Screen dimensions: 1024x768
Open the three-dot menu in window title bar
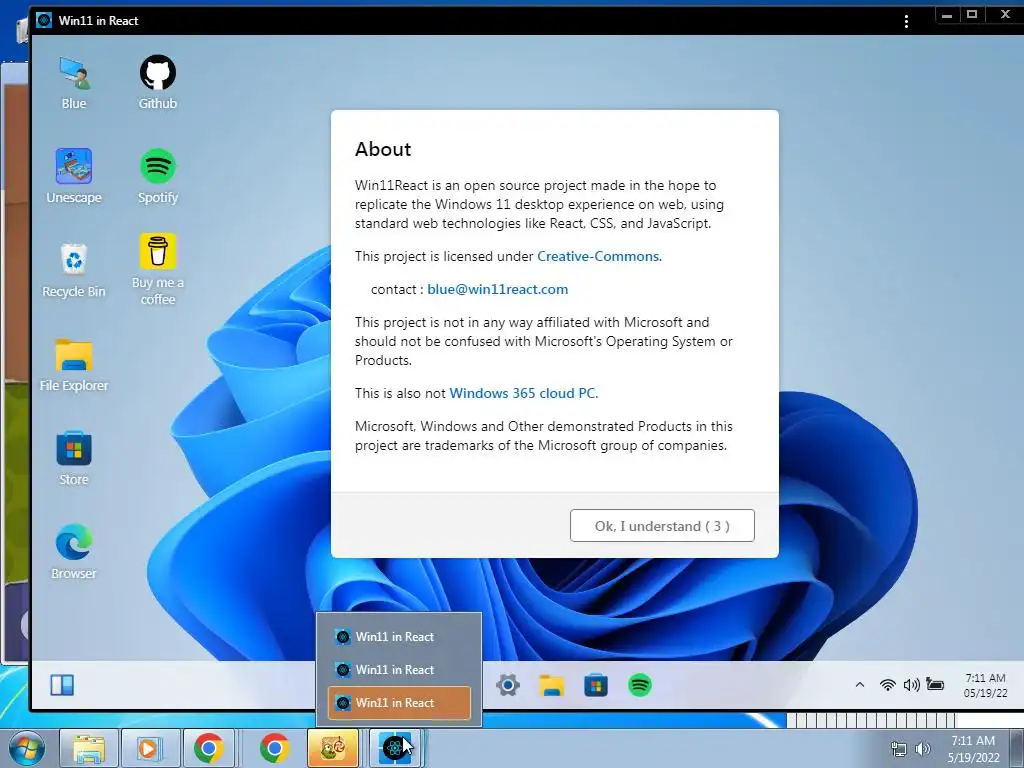(906, 22)
